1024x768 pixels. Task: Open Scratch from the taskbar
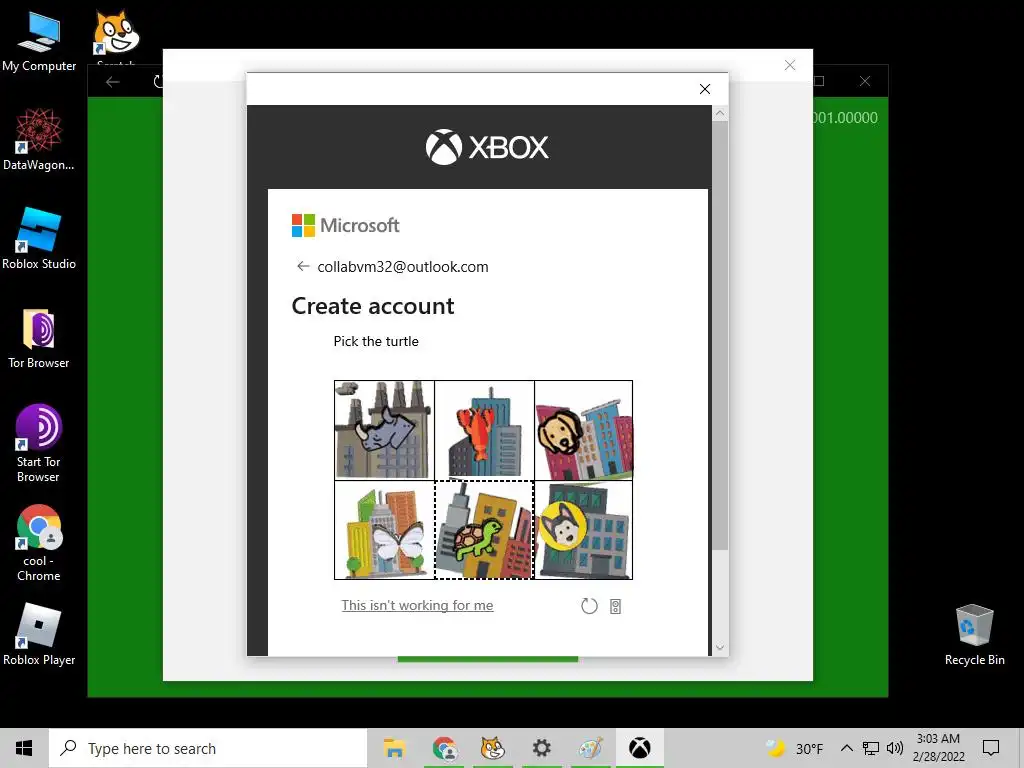(x=492, y=748)
